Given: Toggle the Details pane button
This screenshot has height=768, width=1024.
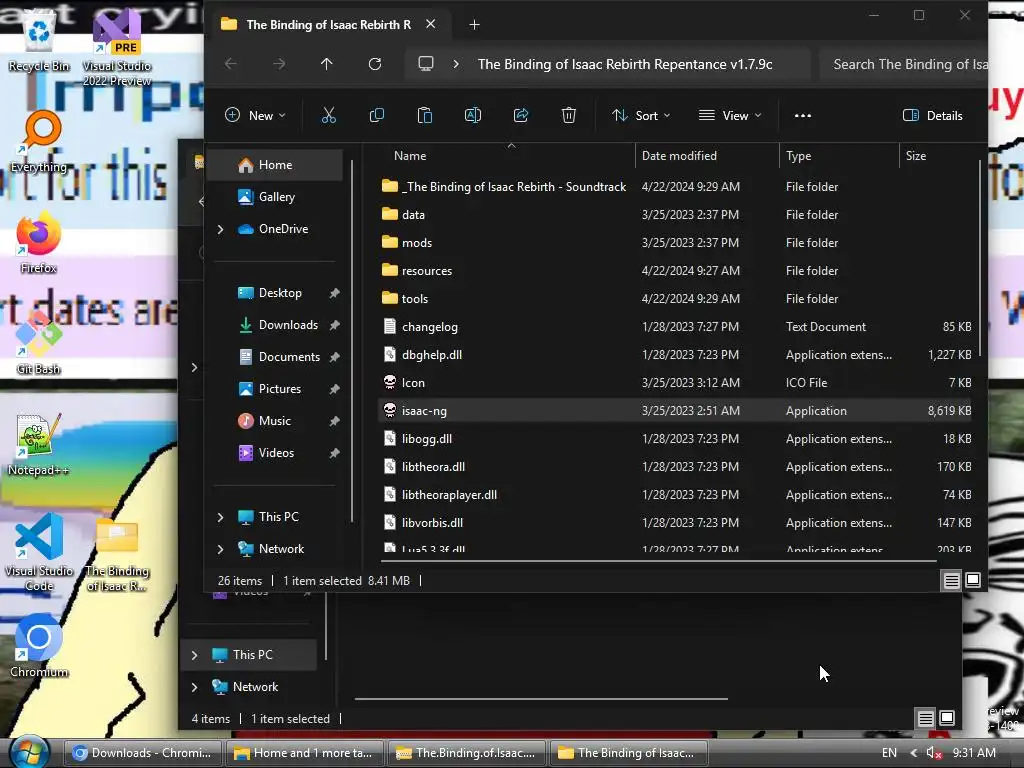Looking at the screenshot, I should 933,116.
